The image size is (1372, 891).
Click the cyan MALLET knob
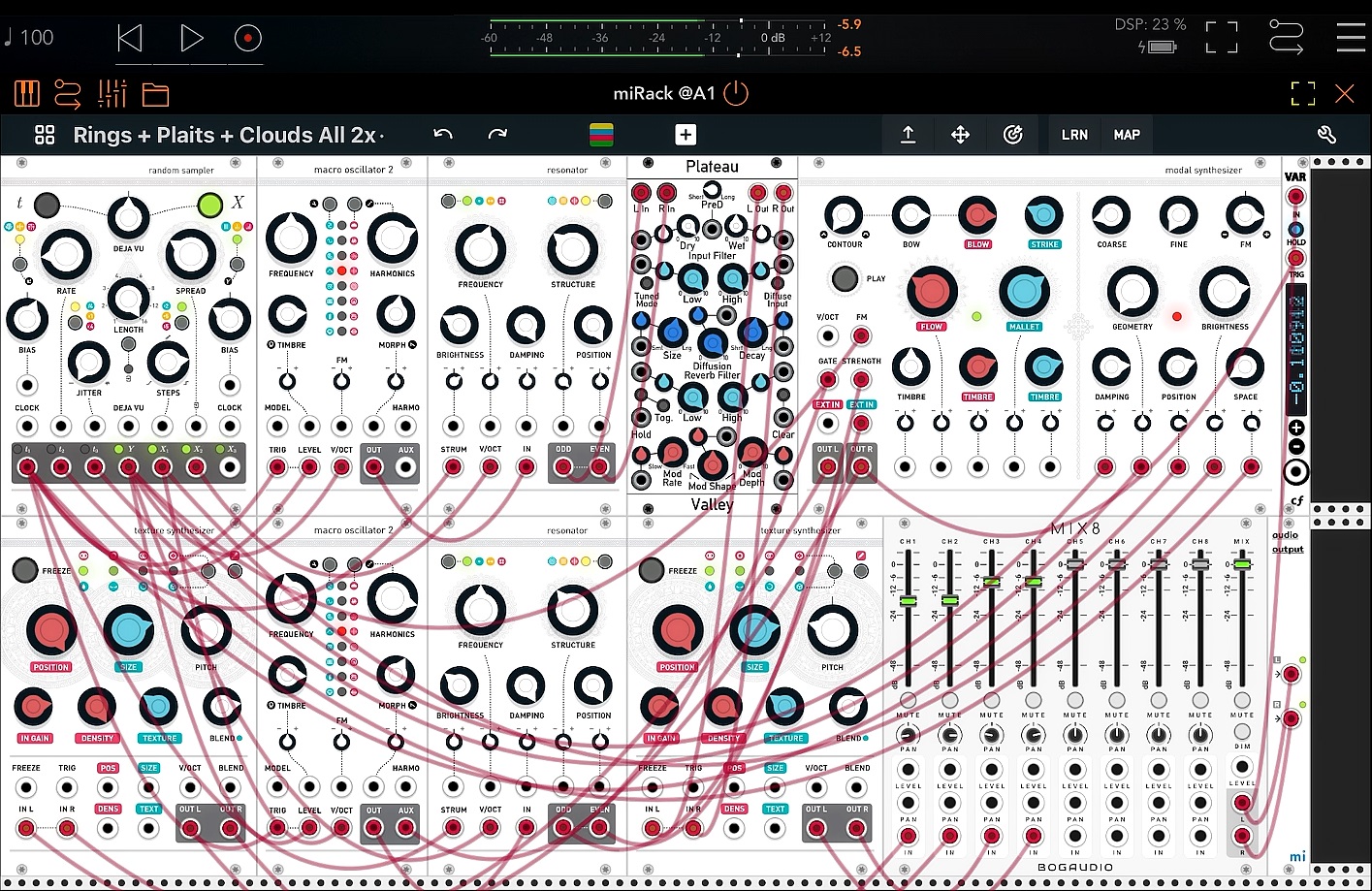[1024, 291]
